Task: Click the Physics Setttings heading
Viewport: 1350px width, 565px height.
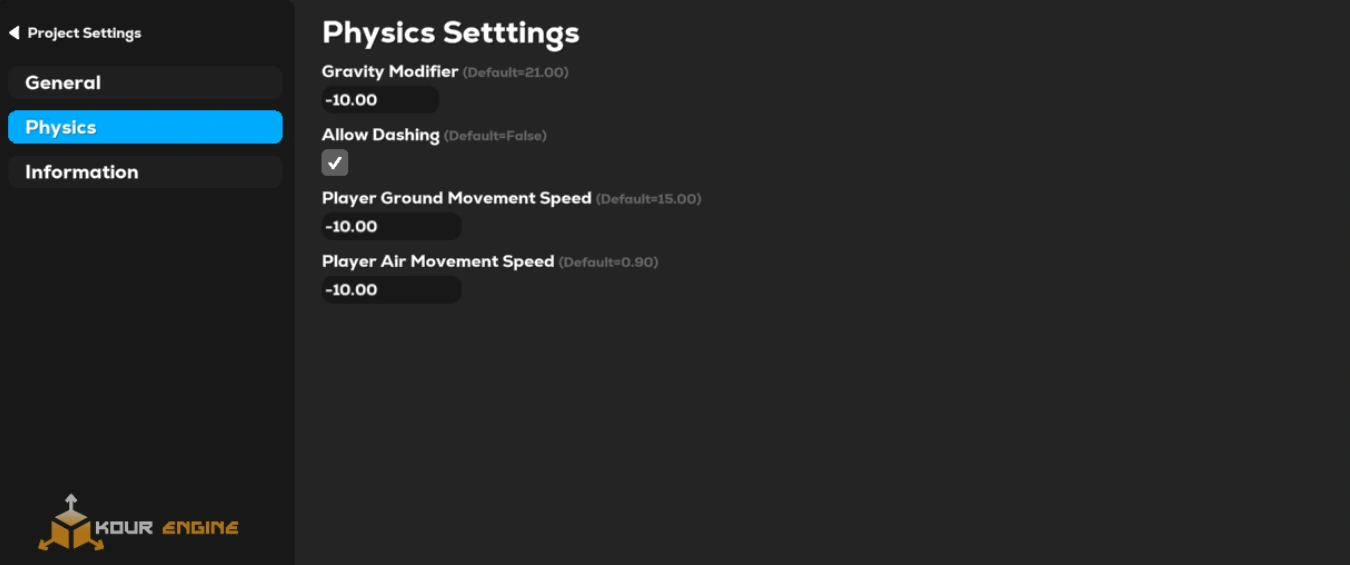Action: [x=450, y=32]
